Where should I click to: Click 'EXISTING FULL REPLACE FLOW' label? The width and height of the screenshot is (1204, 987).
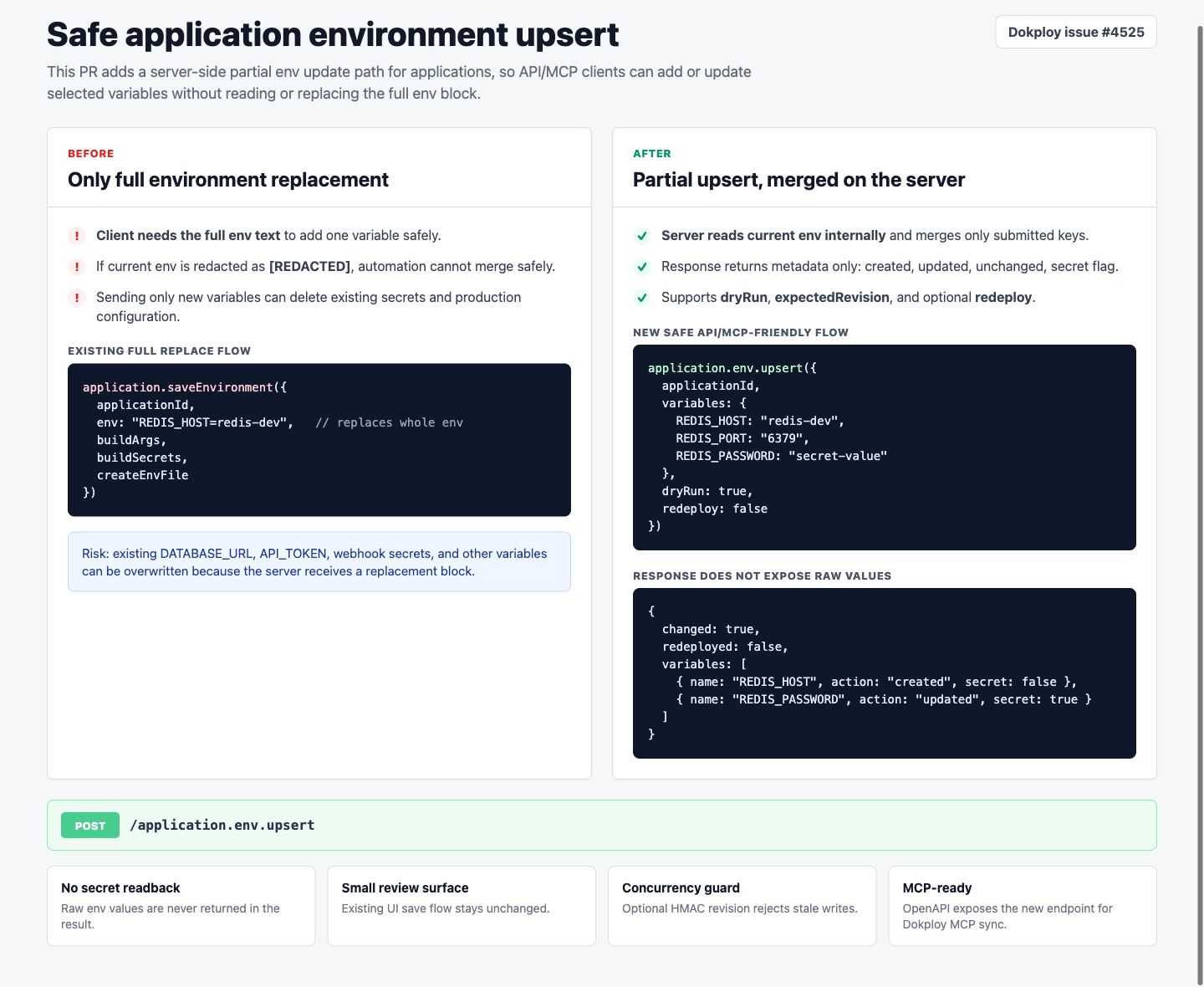coord(160,351)
